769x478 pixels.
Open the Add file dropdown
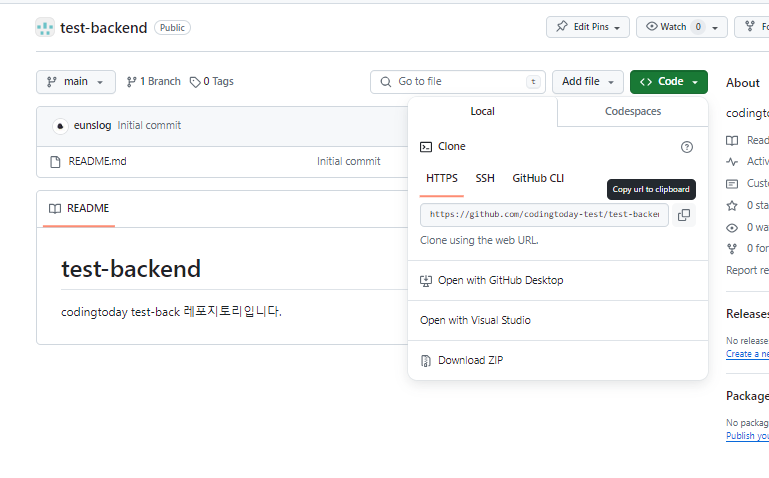tap(588, 82)
